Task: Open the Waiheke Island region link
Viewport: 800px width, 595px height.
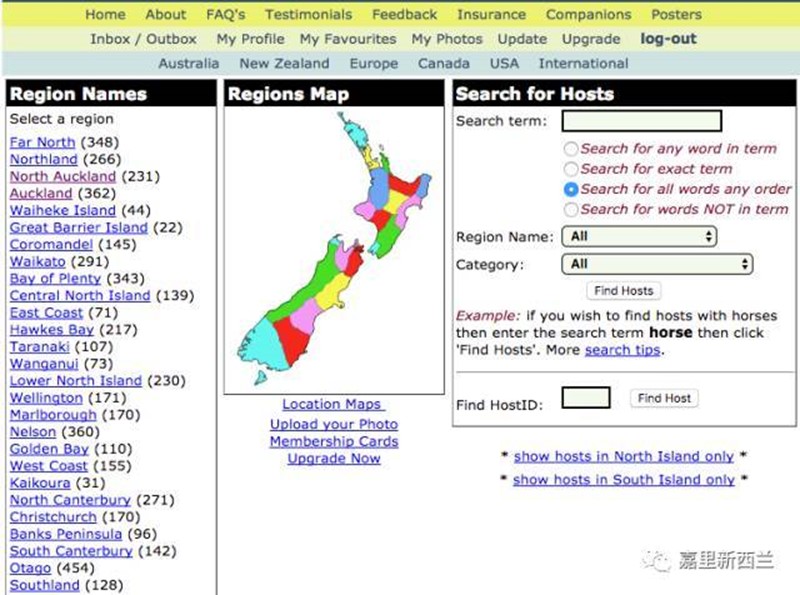Action: pos(63,210)
